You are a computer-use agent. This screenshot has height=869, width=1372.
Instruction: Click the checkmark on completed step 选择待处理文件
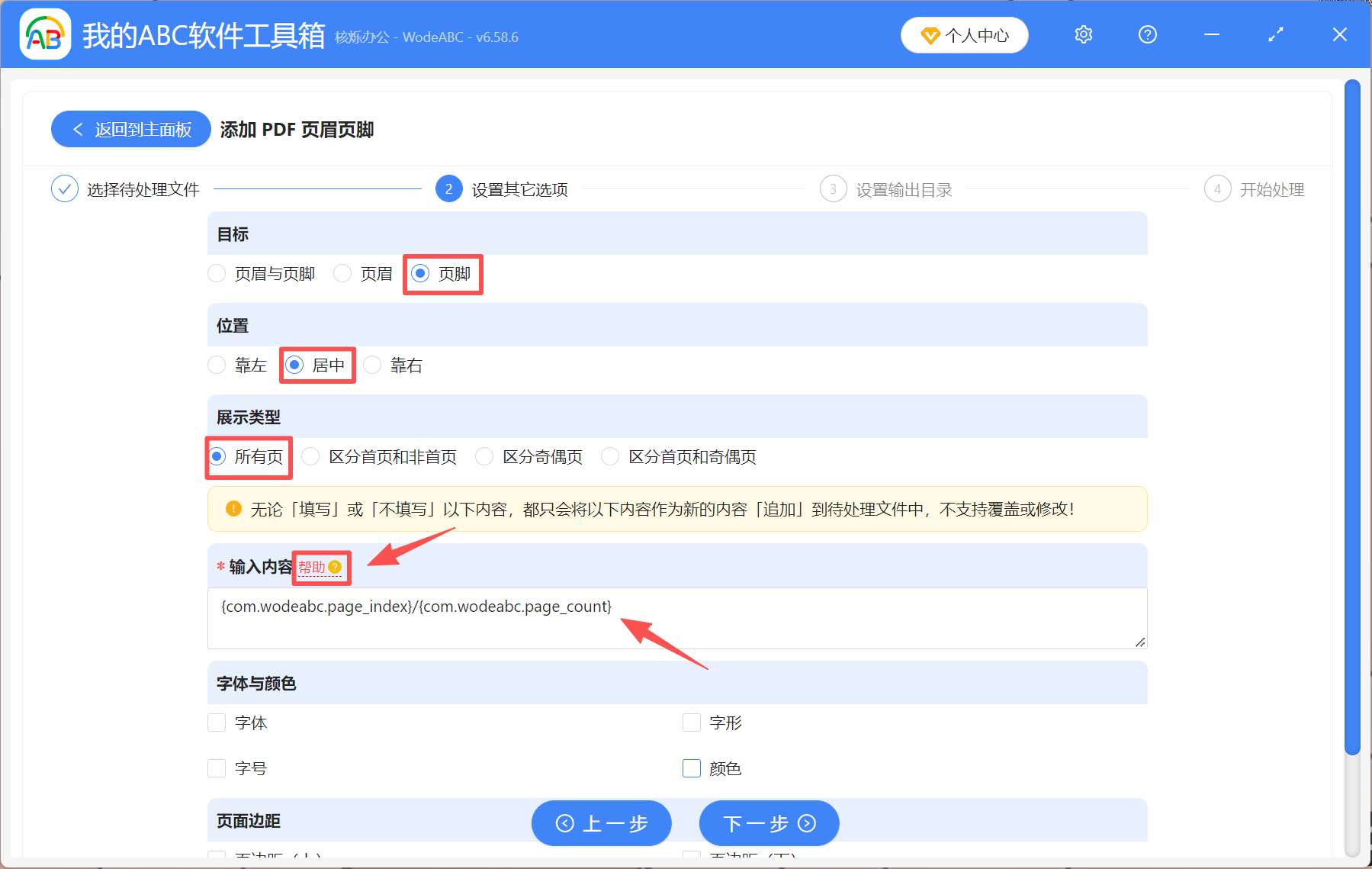[x=65, y=188]
